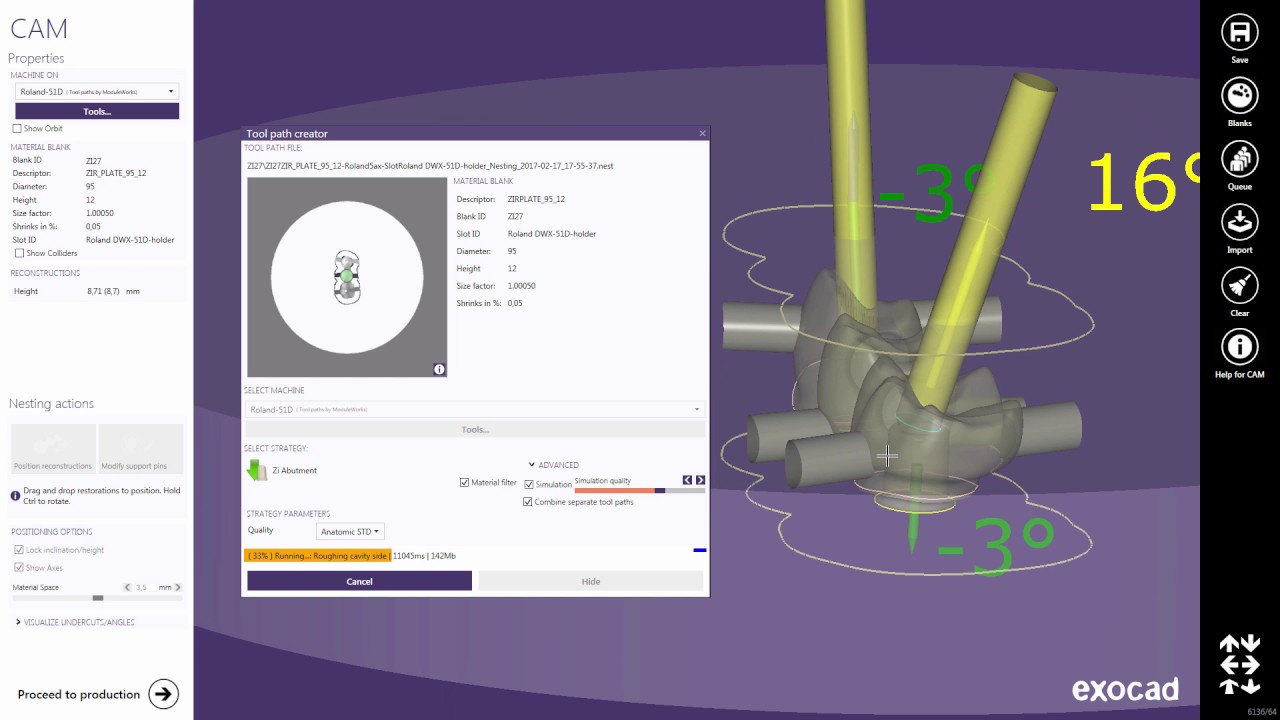Viewport: 1280px width, 720px height.
Task: Click Modify support pins button
Action: (x=141, y=449)
